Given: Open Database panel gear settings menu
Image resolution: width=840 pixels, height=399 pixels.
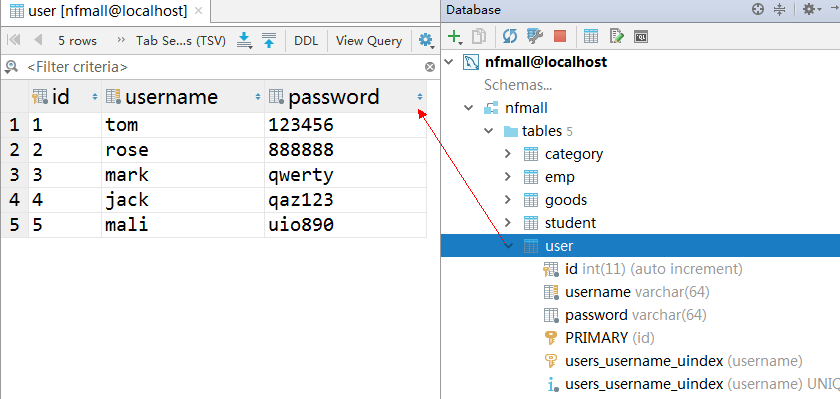Looking at the screenshot, I should click(x=811, y=9).
